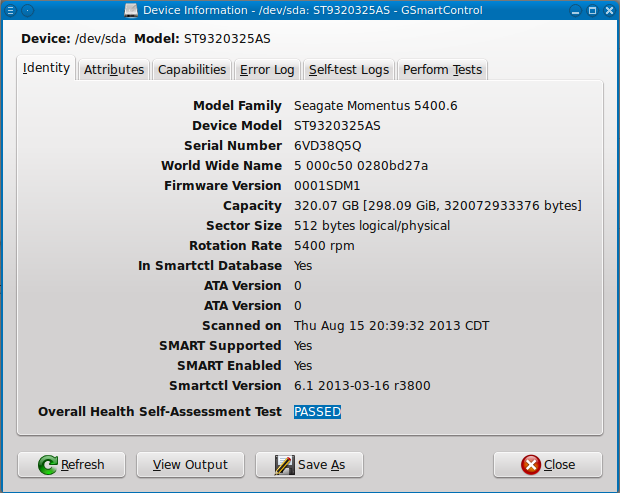This screenshot has width=620, height=493.
Task: Click the World Wide Name value
Action: click(x=361, y=166)
